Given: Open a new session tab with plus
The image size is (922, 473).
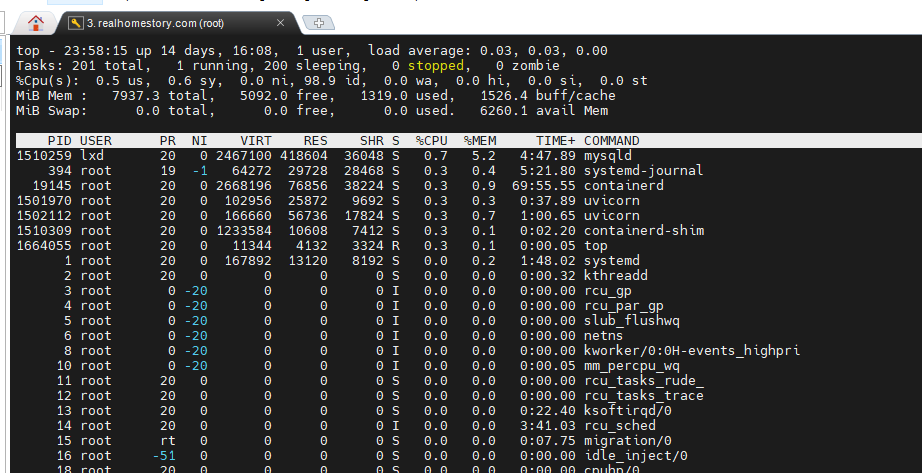Looking at the screenshot, I should tap(319, 23).
